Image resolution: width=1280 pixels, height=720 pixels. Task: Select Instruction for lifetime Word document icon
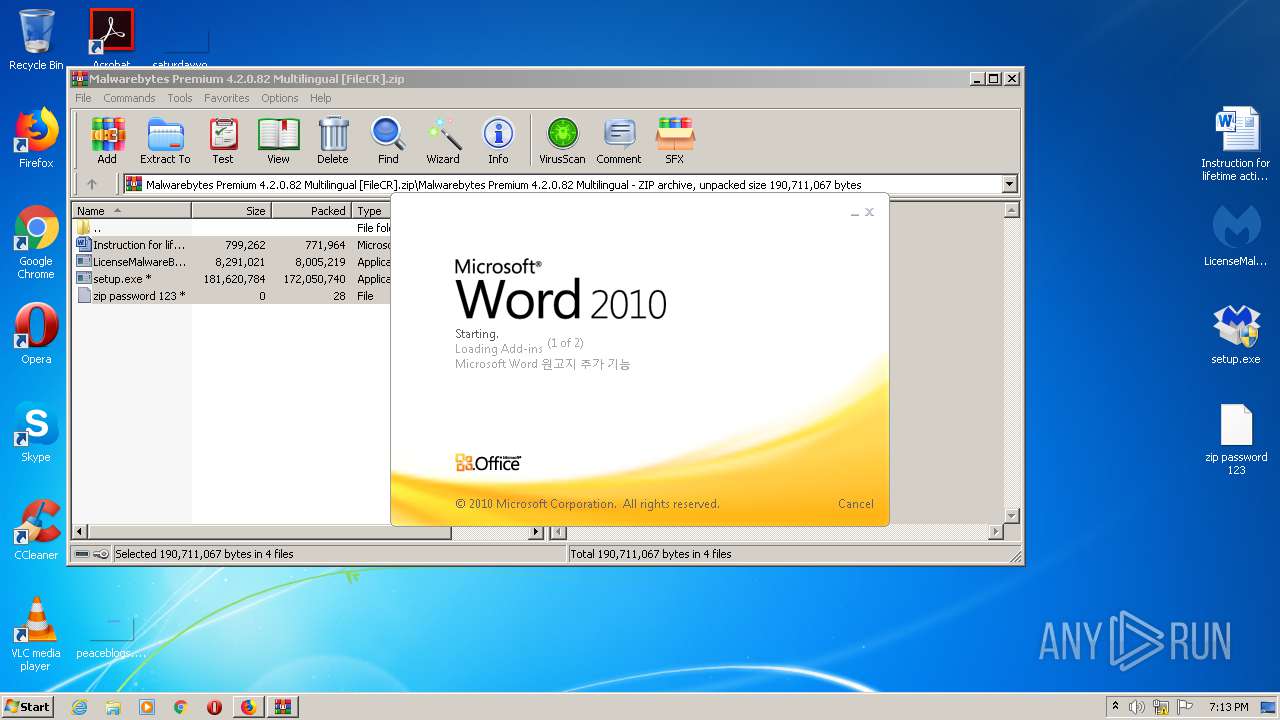(x=1236, y=144)
